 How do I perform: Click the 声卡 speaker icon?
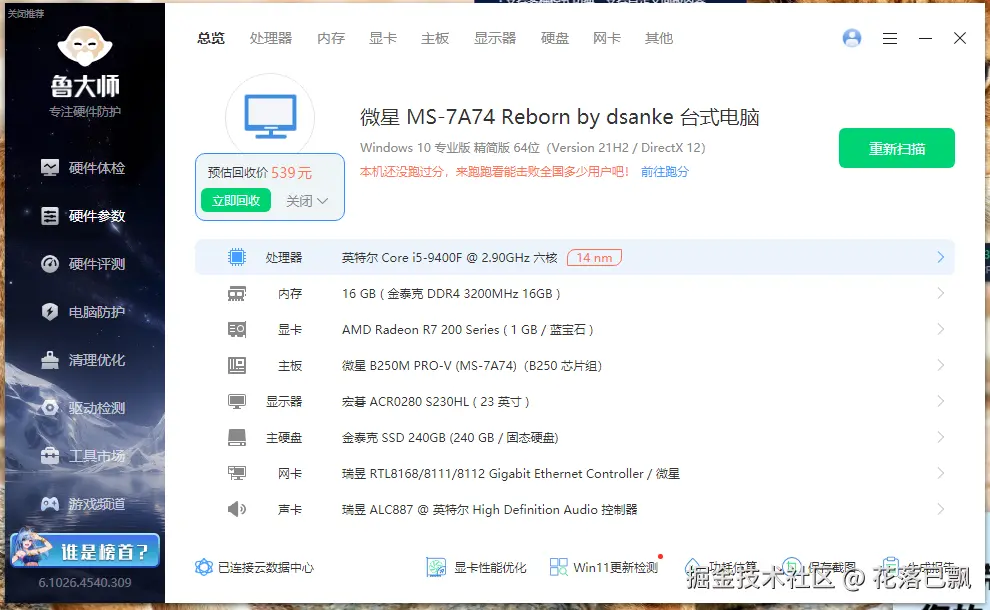237,509
